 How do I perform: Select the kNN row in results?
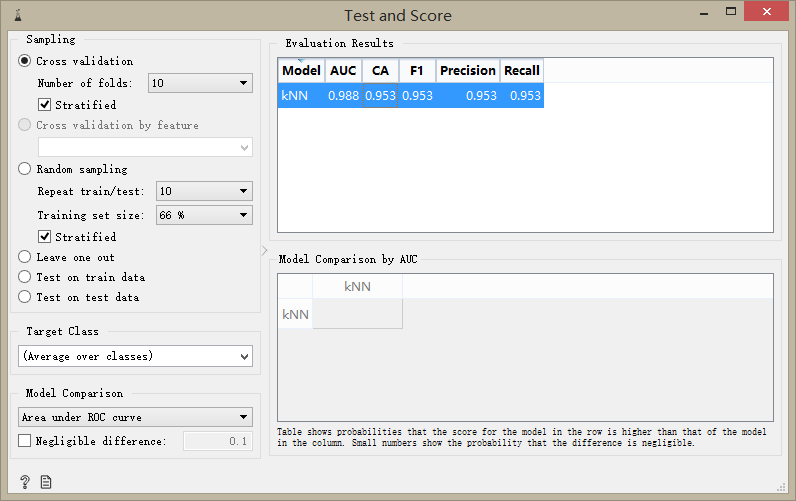pyautogui.click(x=411, y=95)
